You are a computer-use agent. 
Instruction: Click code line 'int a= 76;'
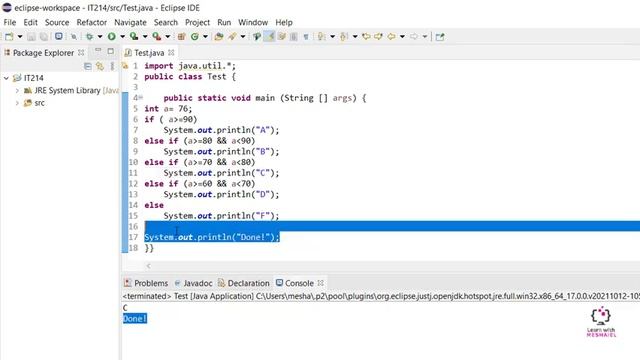(168, 109)
